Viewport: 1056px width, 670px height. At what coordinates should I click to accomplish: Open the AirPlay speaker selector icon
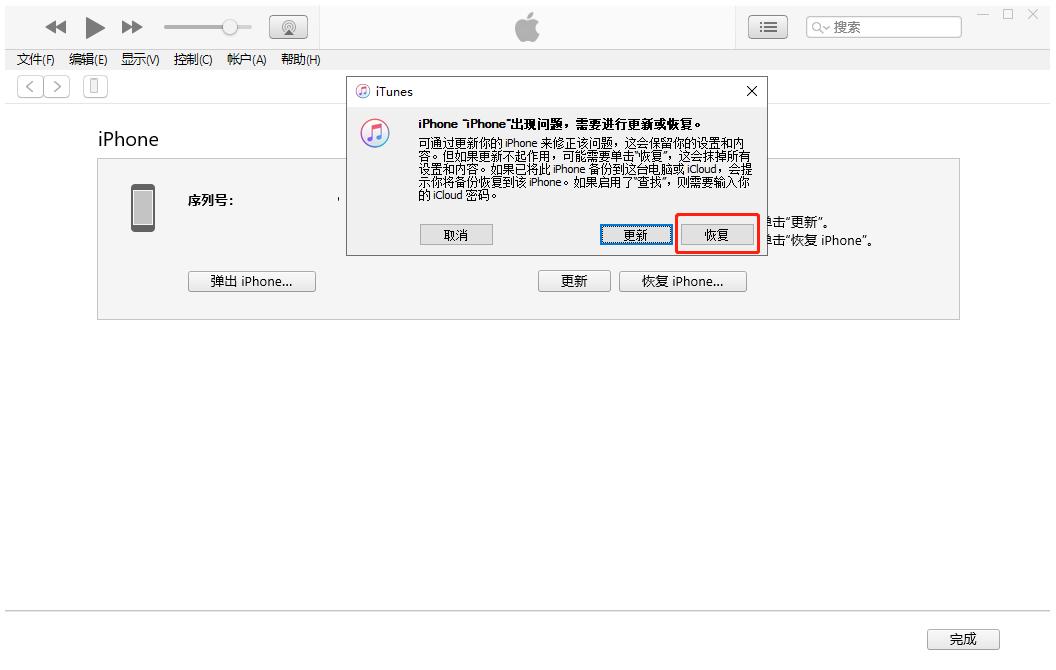(288, 26)
